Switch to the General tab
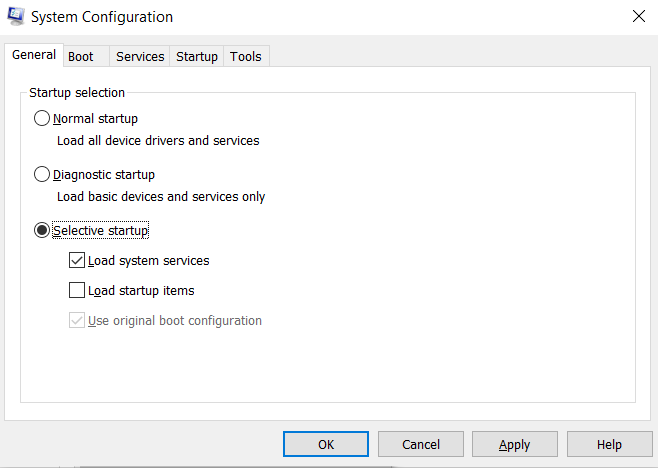The image size is (658, 468). (34, 55)
